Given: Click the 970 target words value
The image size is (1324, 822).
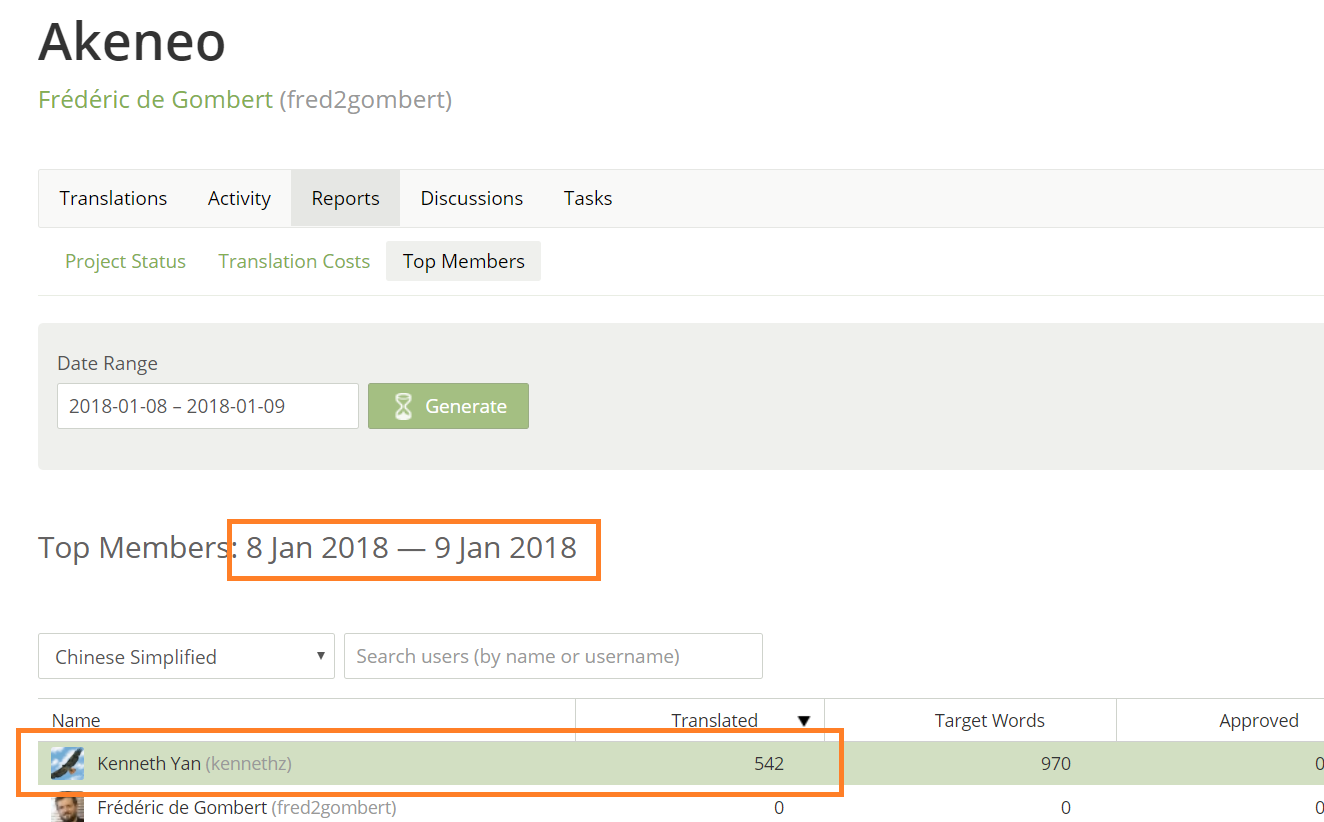Looking at the screenshot, I should [x=1055, y=763].
